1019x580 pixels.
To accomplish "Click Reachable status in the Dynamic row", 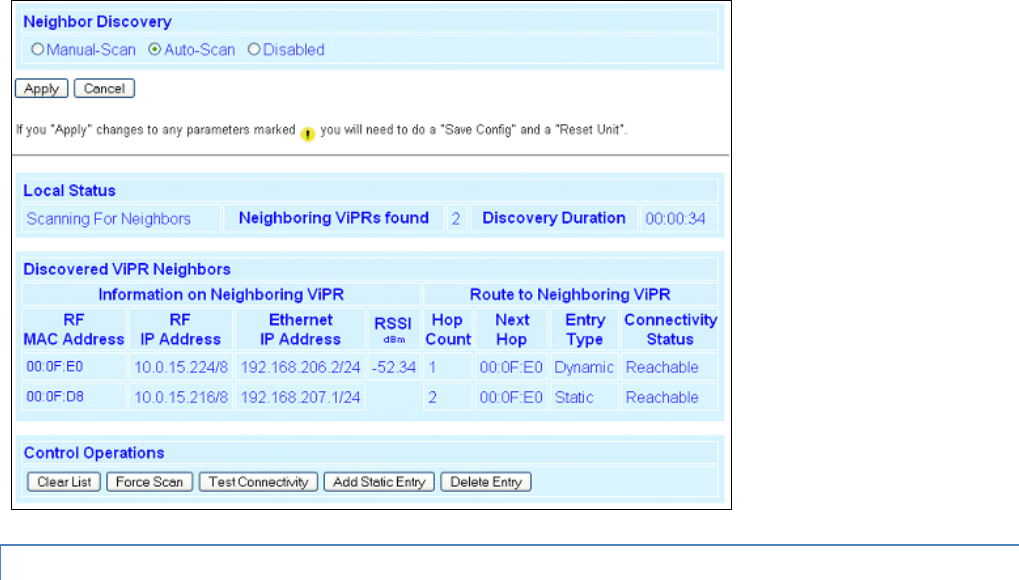I will [662, 367].
